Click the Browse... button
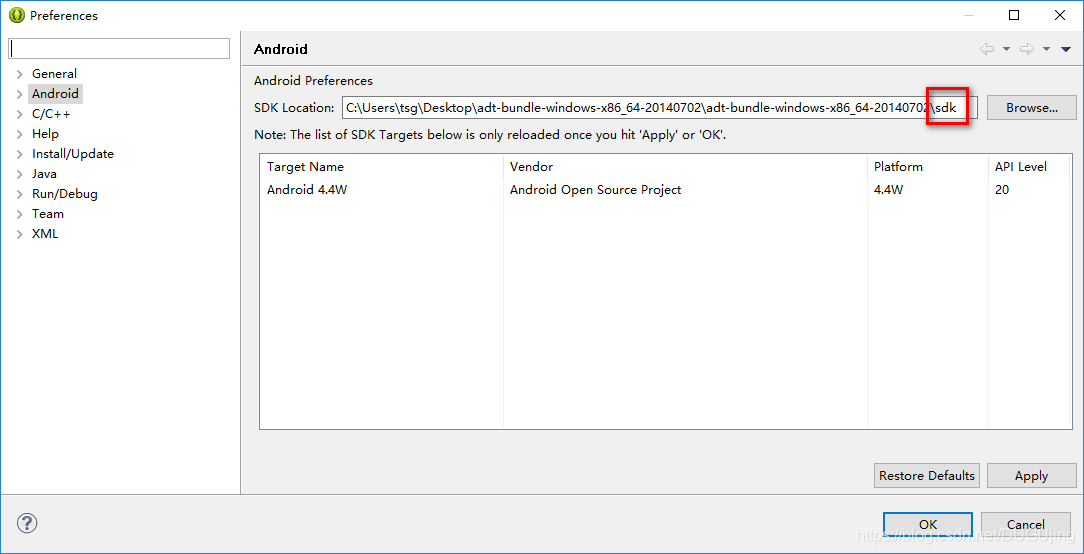1084x554 pixels. tap(1031, 108)
